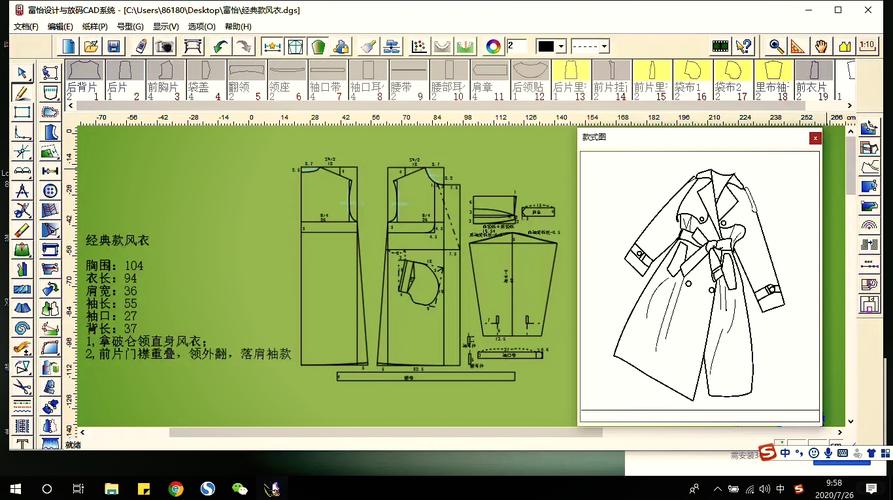Open the 显示(V) menu
Screen dimensions: 893x500
166,27
